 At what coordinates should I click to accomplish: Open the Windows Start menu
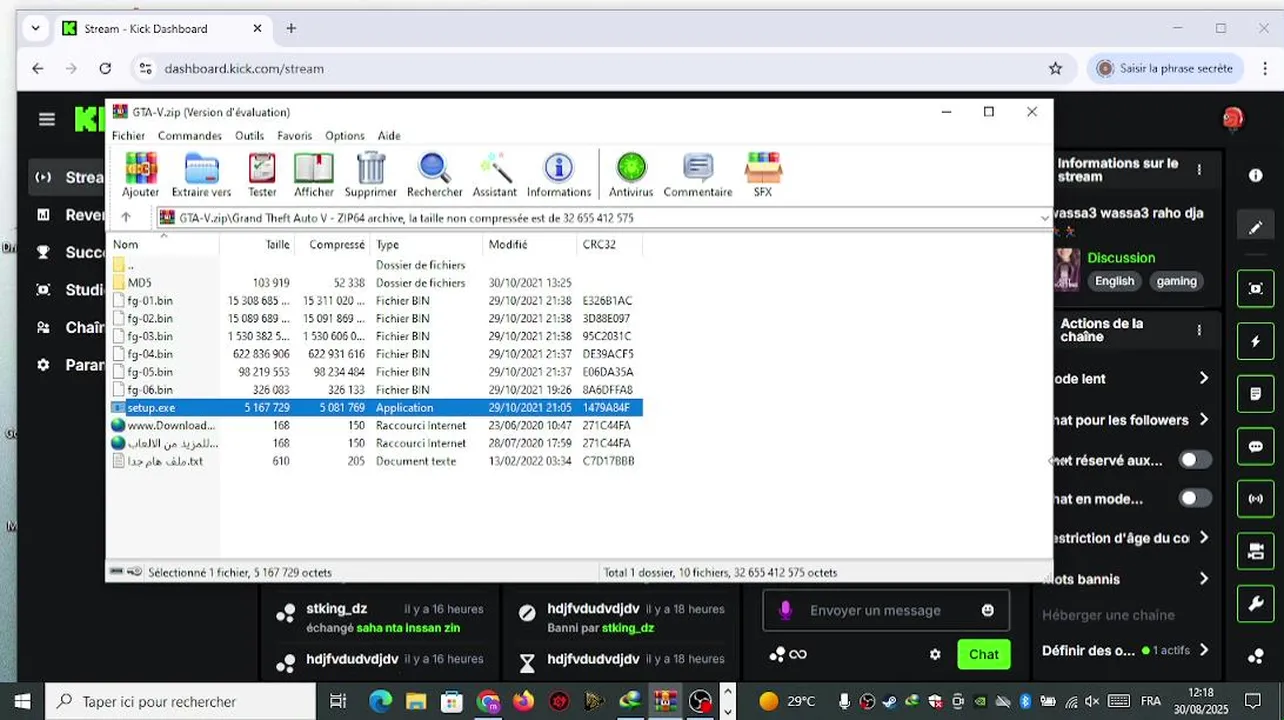[22, 701]
